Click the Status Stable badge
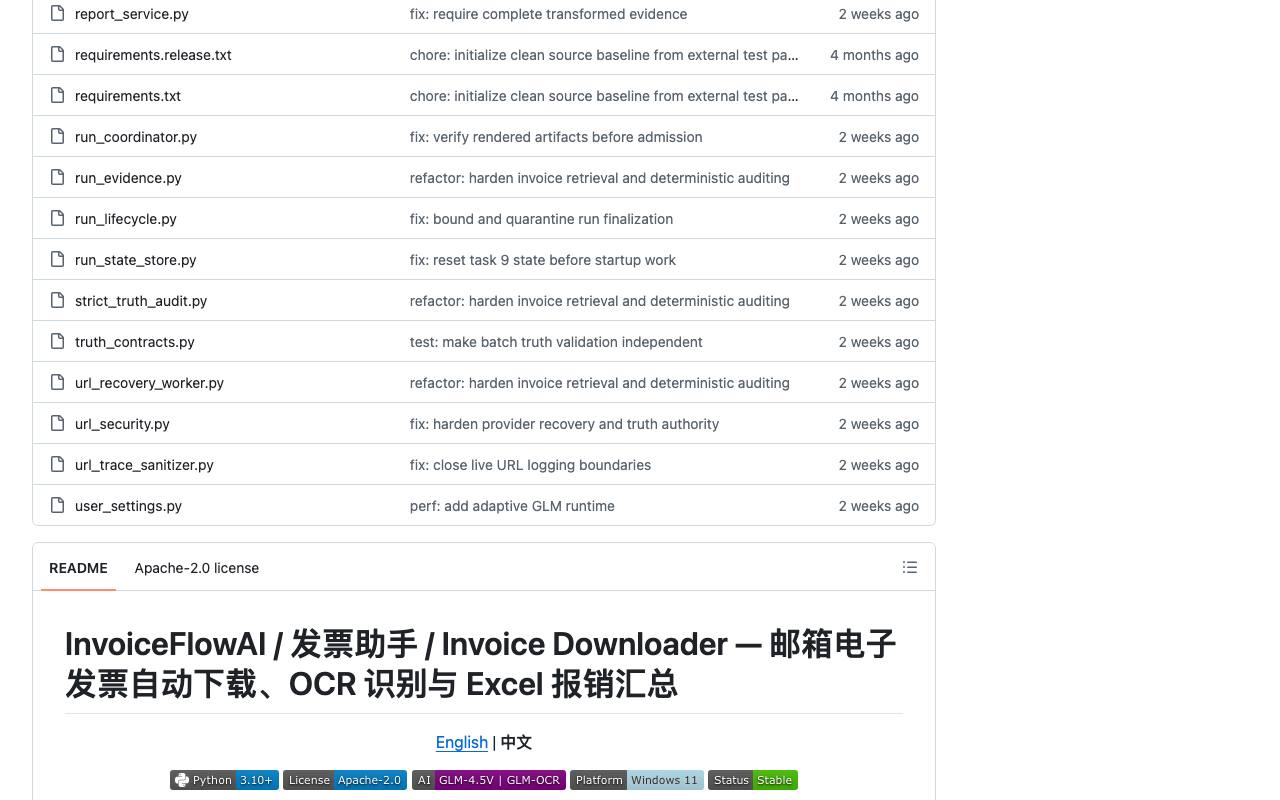 [x=753, y=780]
